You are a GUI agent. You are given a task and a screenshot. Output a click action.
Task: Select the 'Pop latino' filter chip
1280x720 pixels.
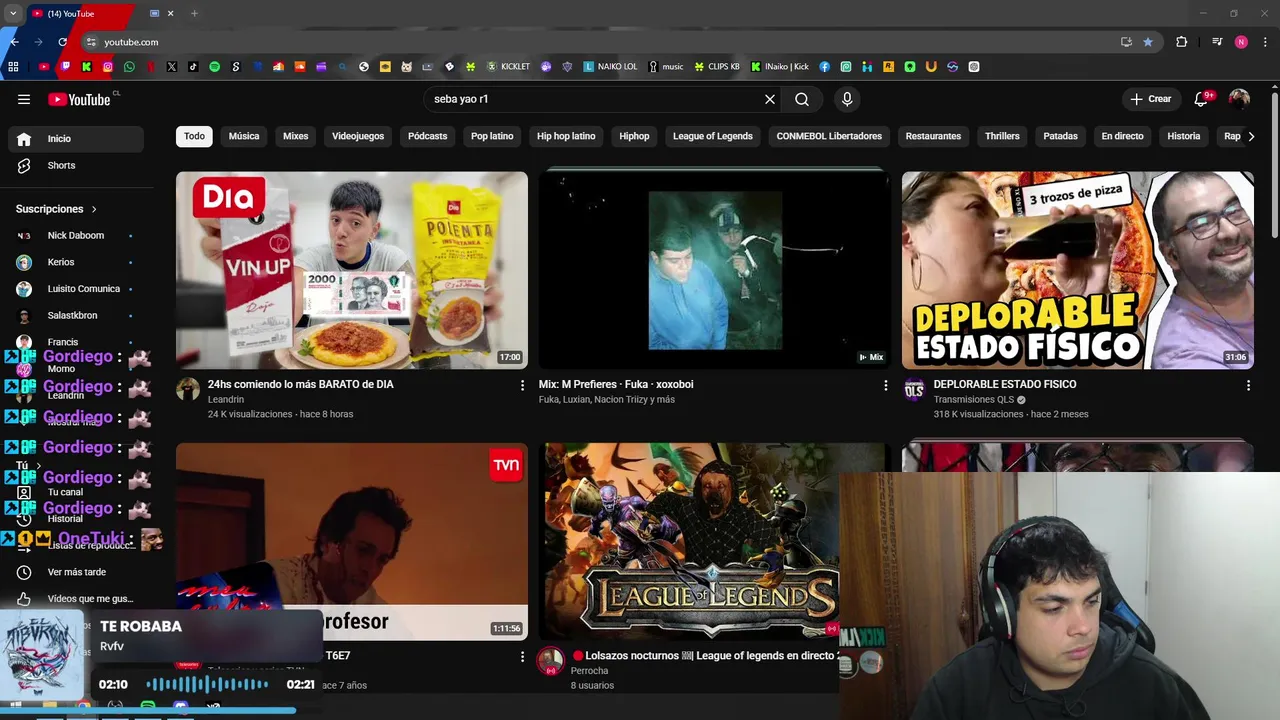492,136
